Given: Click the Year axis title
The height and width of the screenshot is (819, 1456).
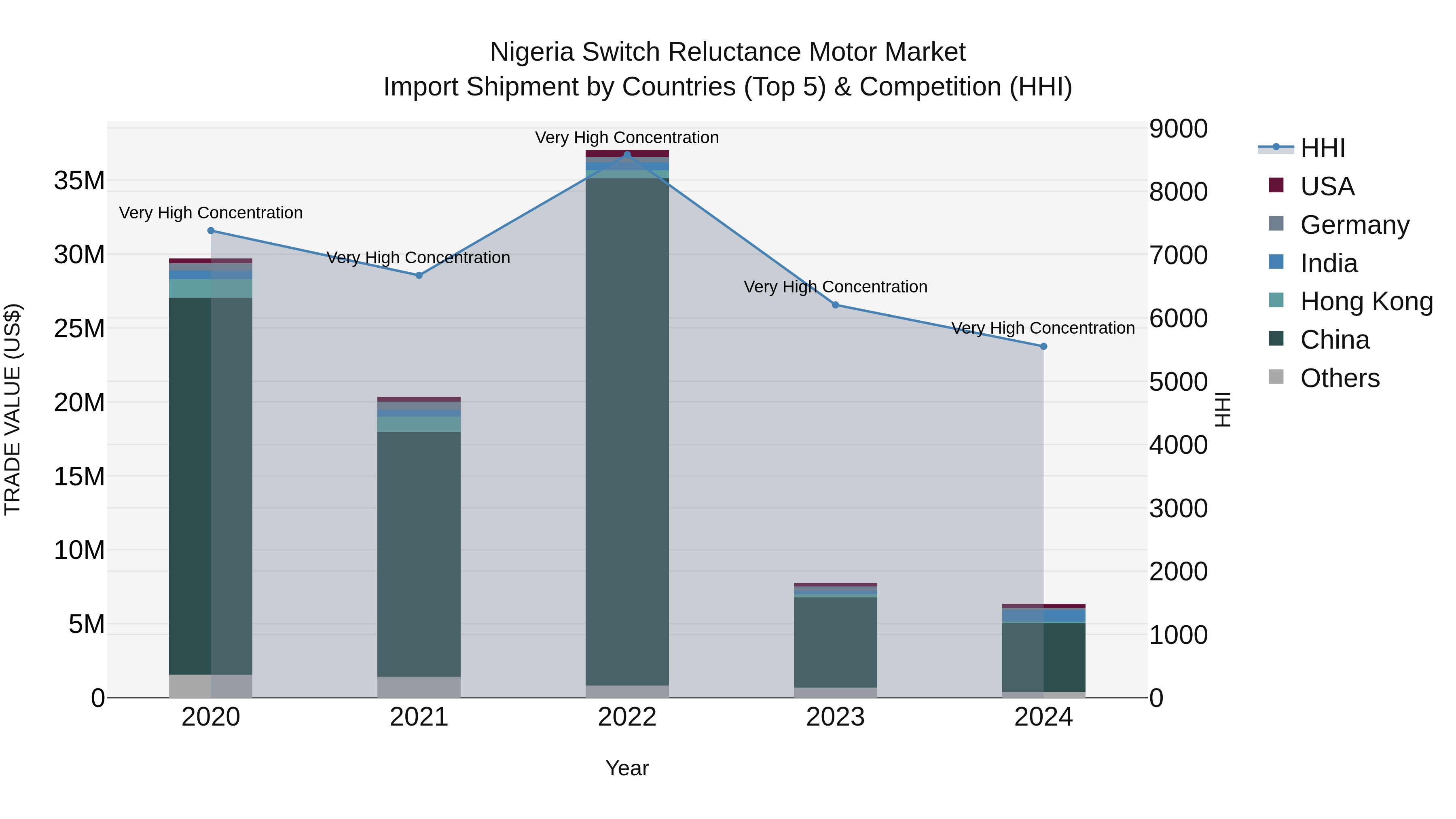Looking at the screenshot, I should tap(627, 768).
